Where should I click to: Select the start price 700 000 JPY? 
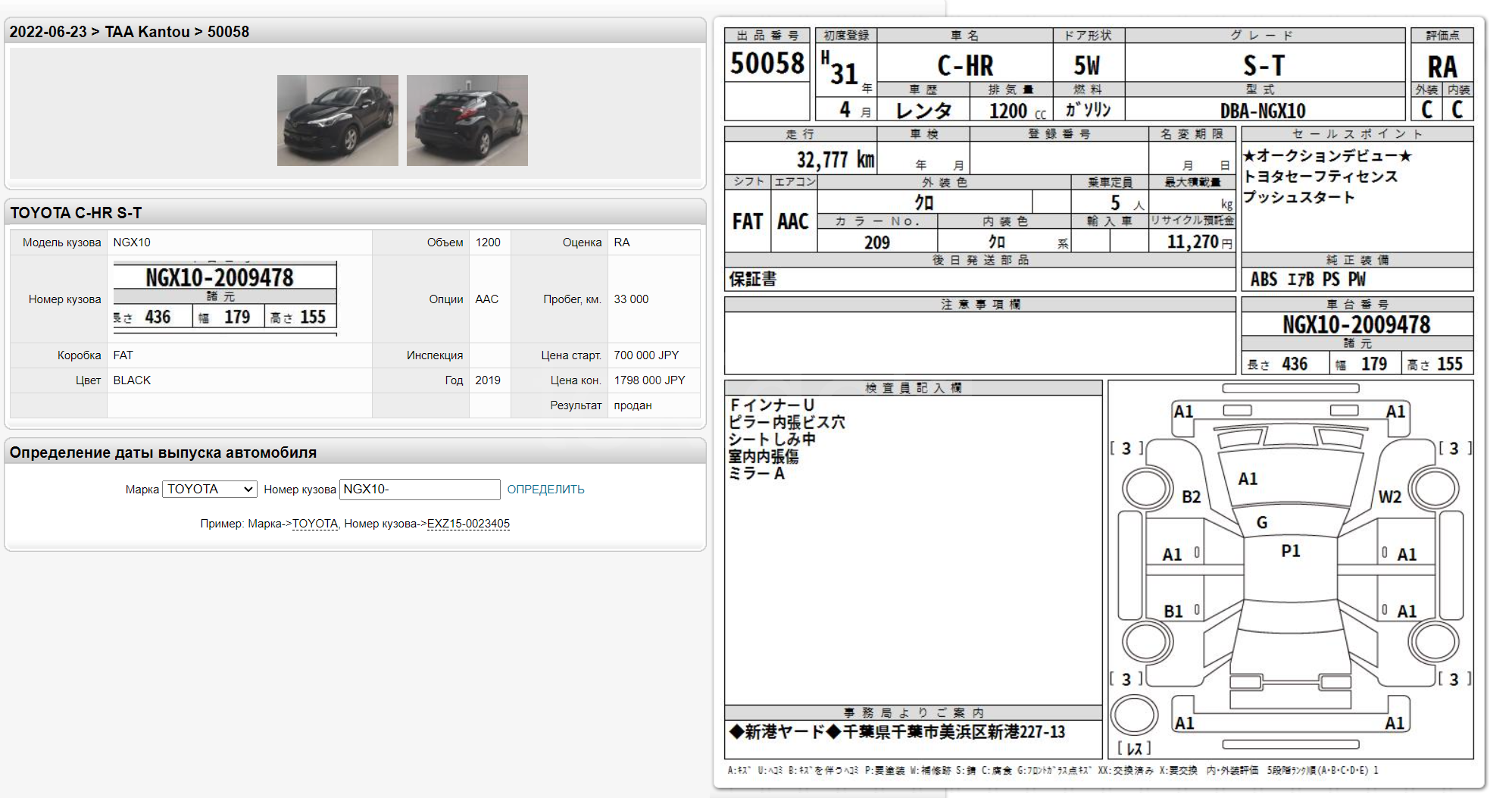coord(646,355)
